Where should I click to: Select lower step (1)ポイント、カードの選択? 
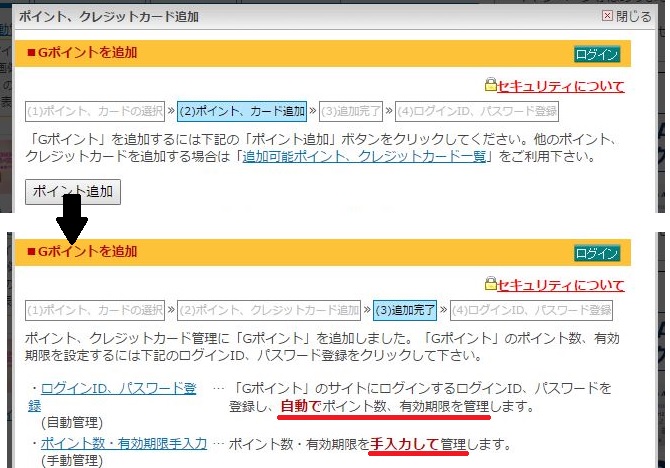(x=95, y=310)
